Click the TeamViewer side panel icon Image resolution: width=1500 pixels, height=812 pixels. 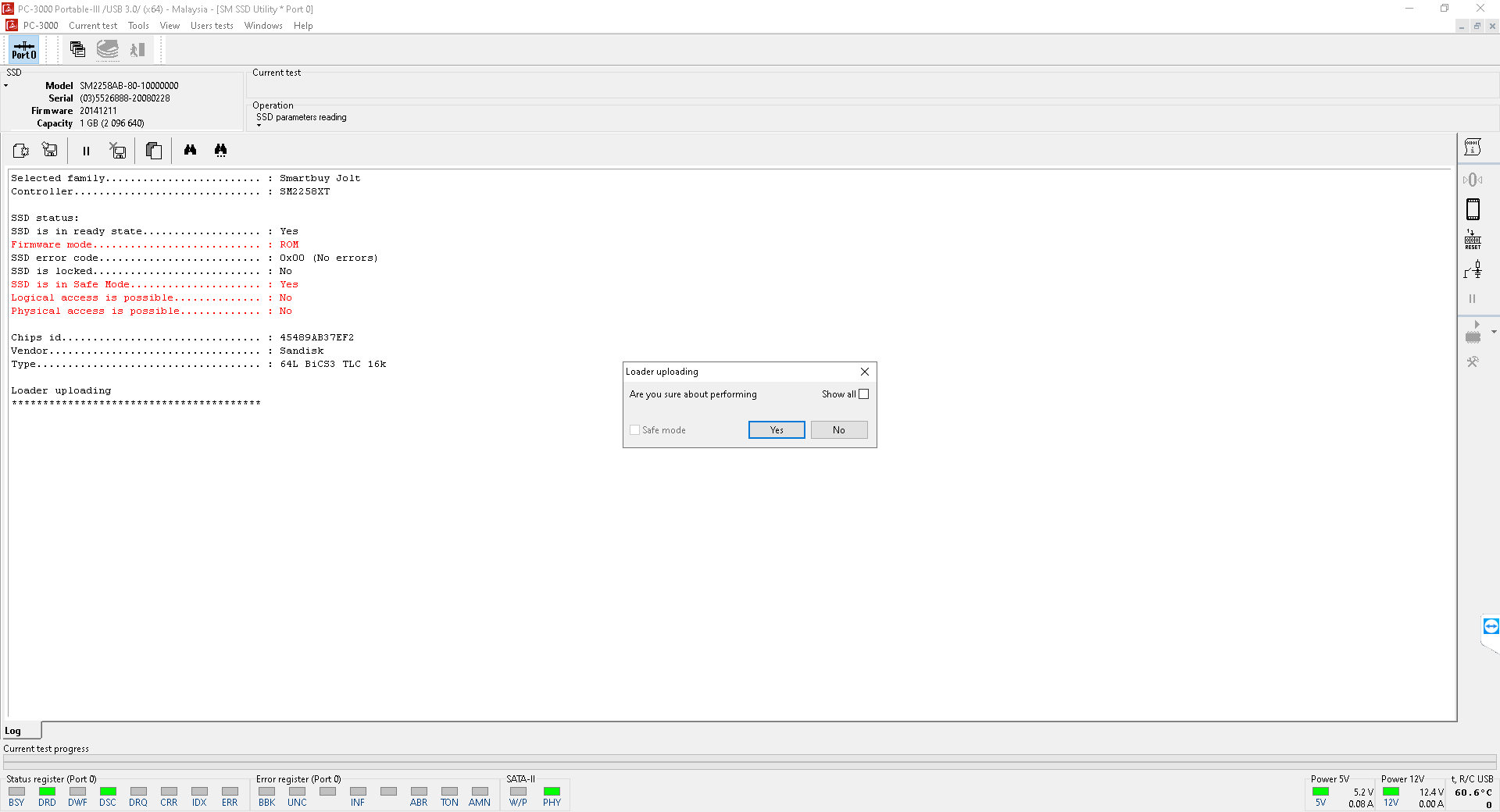pos(1491,626)
